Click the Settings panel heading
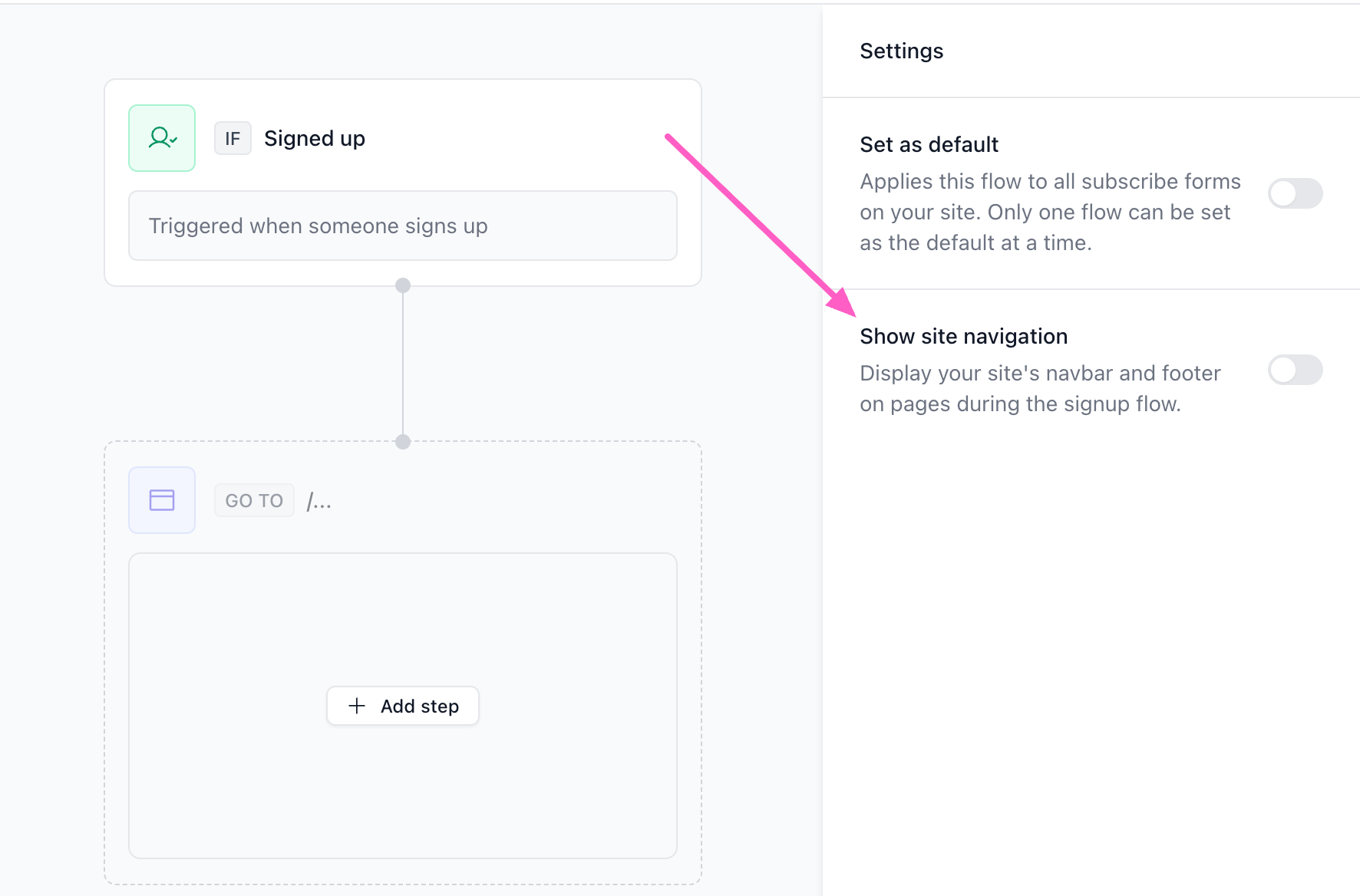This screenshot has width=1360, height=896. point(902,51)
